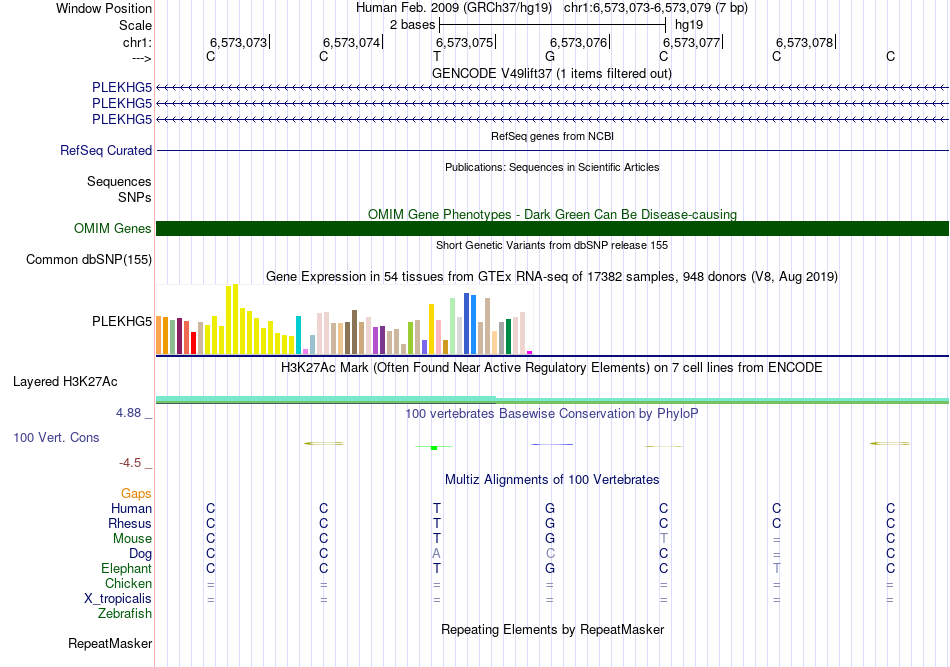The height and width of the screenshot is (667, 950).
Task: Click the green PhyloP conservation bar
Action: tap(434, 447)
